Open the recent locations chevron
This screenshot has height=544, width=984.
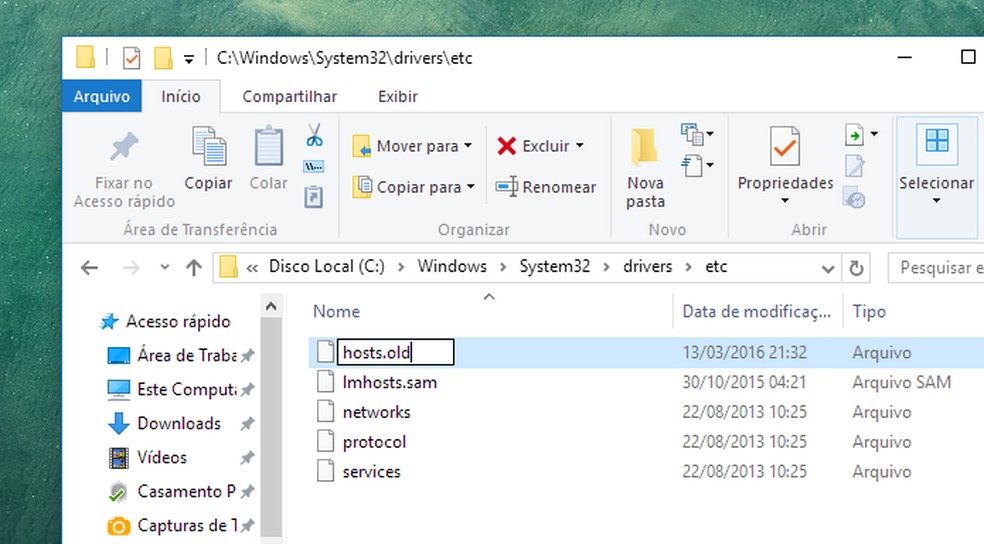tap(164, 267)
